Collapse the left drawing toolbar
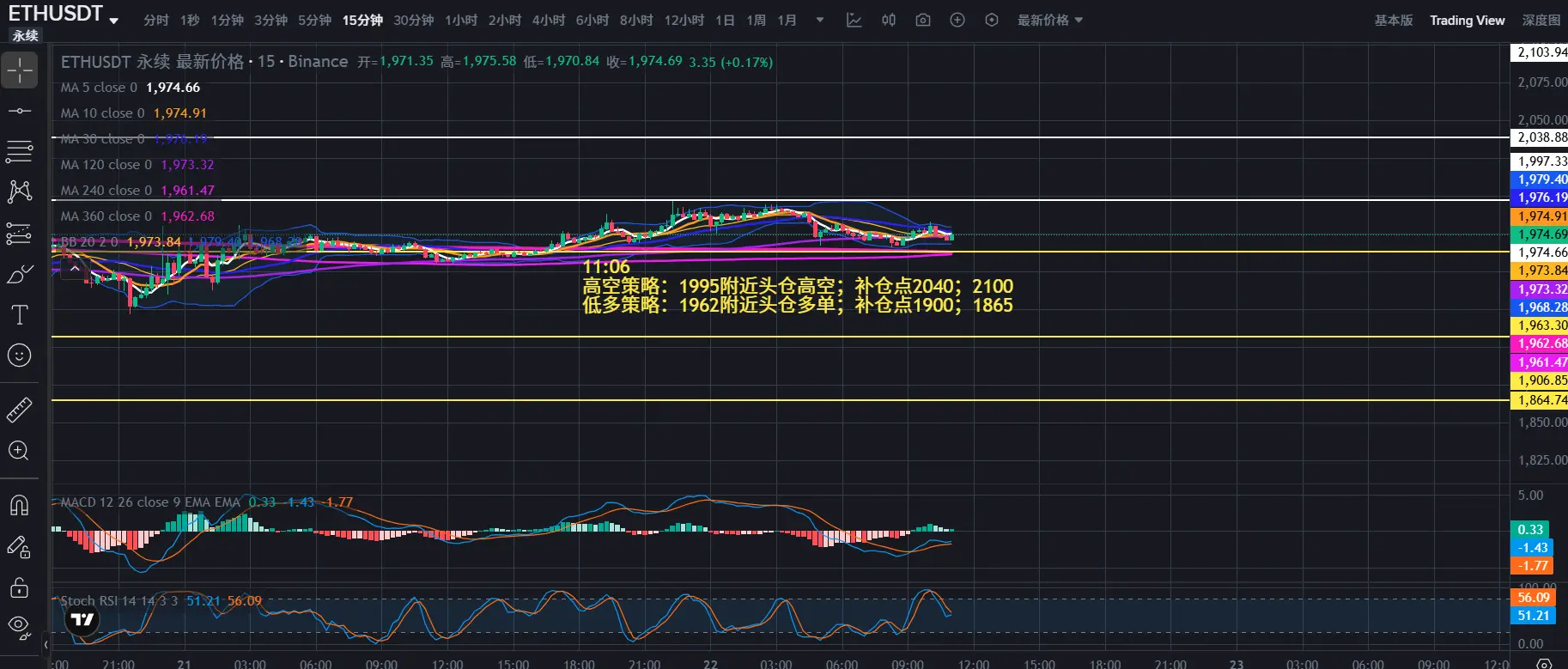Image resolution: width=1568 pixels, height=669 pixels. 46,643
